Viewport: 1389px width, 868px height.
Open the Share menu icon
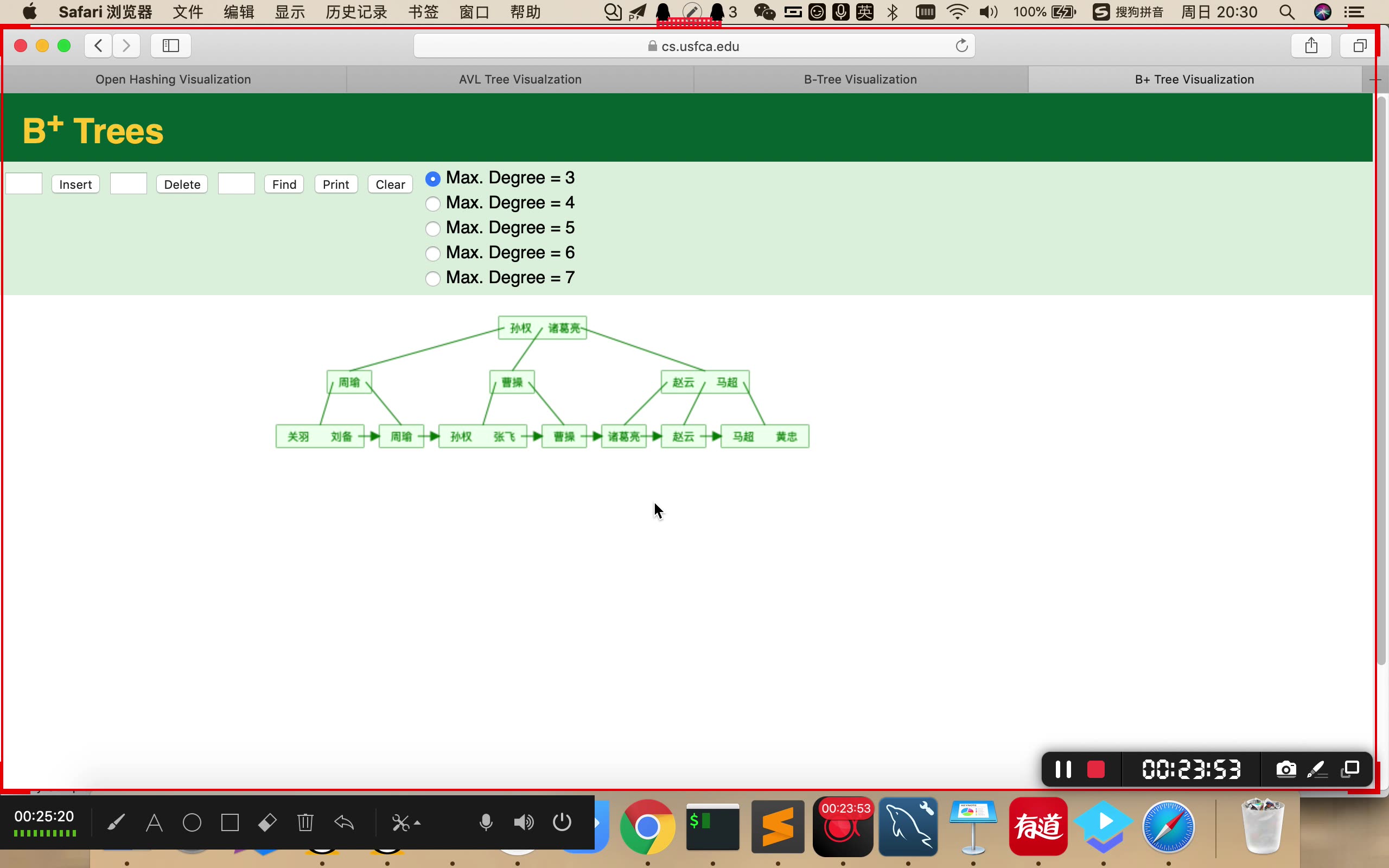(x=1310, y=46)
